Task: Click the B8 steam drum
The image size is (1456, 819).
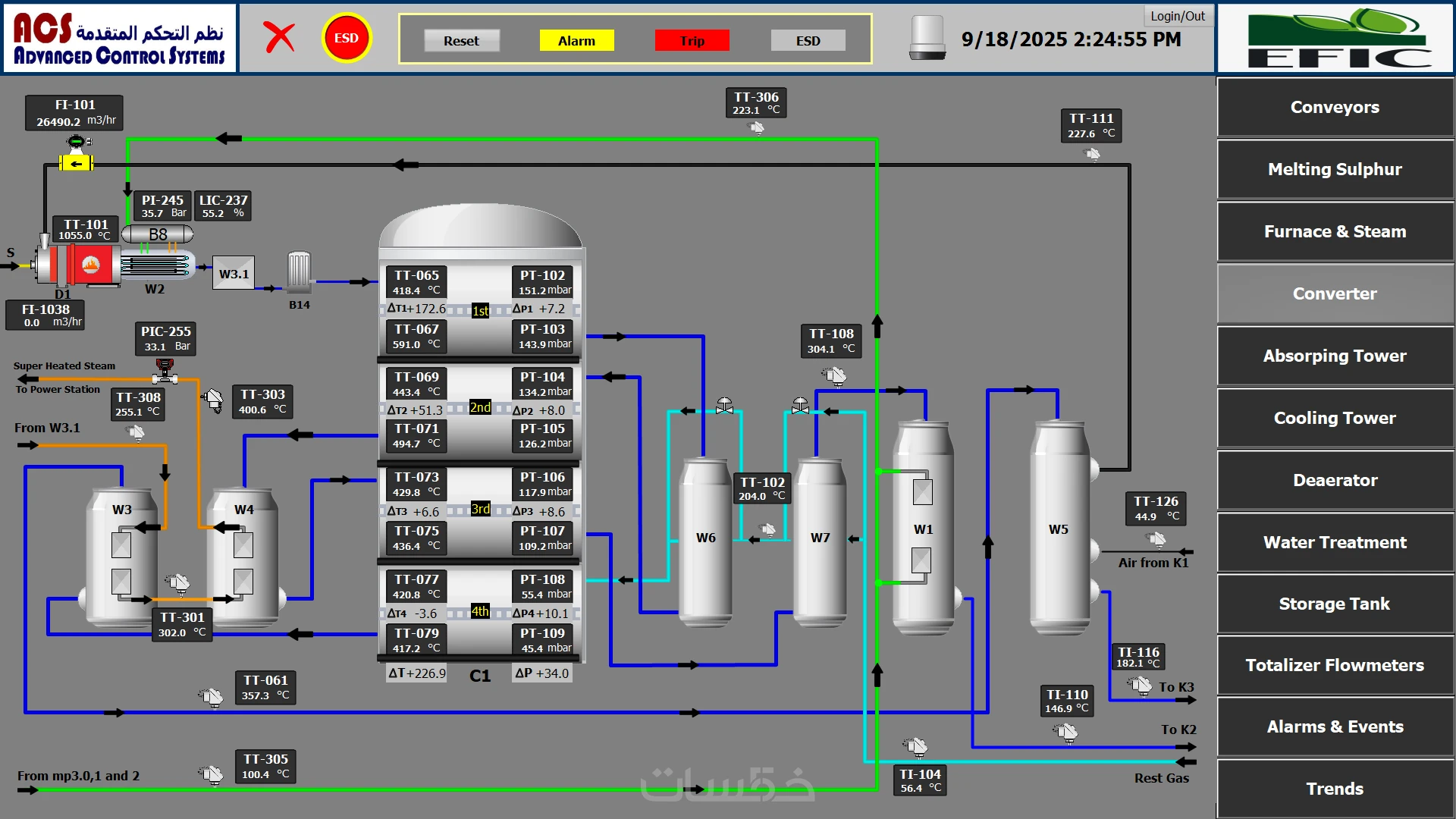Action: pyautogui.click(x=158, y=234)
